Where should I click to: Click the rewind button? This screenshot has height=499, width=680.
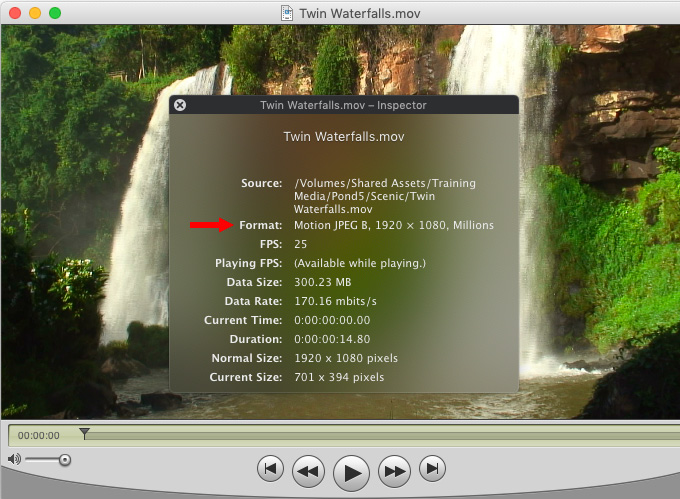[x=308, y=471]
